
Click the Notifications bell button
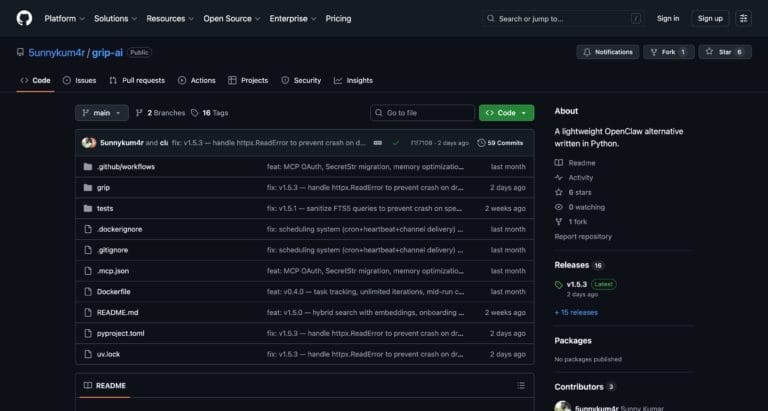(608, 52)
